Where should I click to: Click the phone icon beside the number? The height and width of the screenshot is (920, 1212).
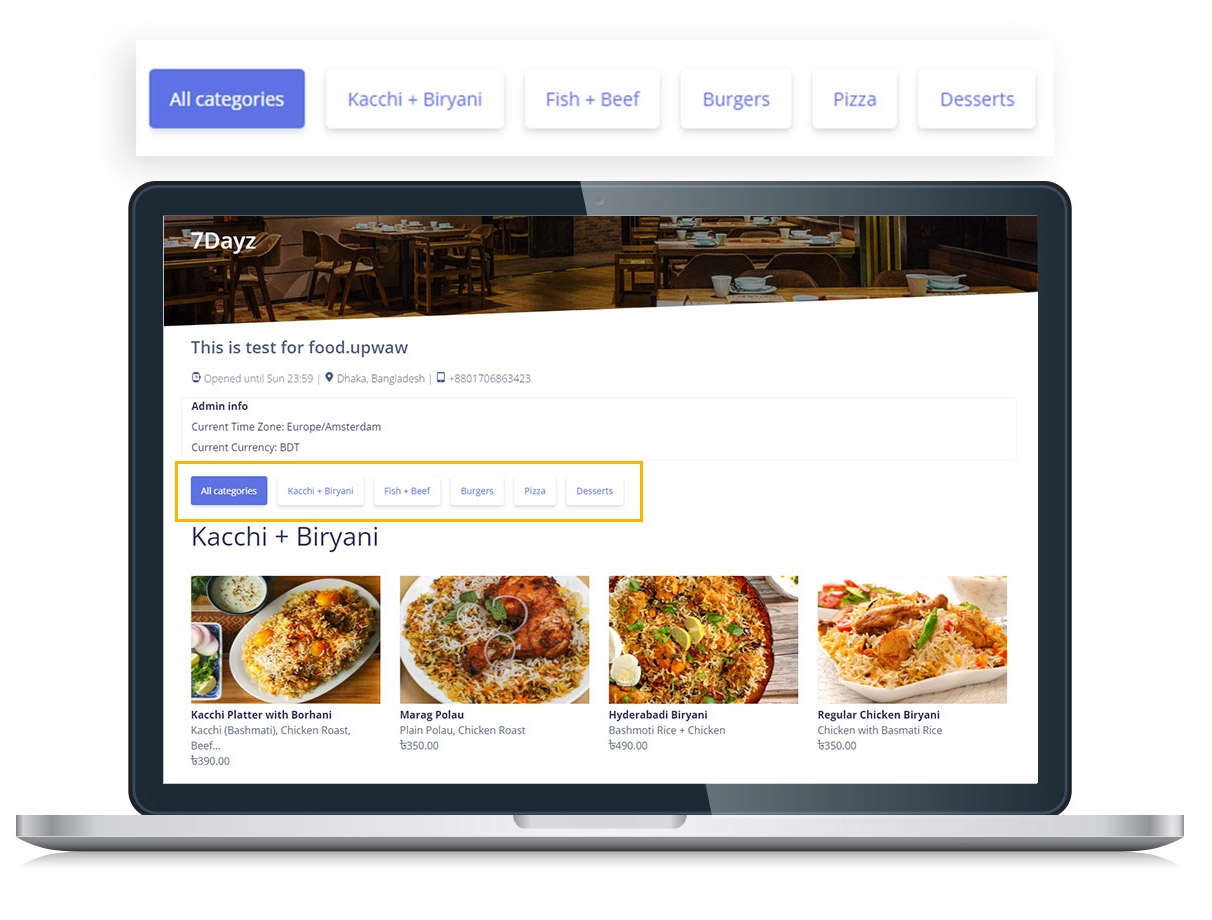[441, 378]
